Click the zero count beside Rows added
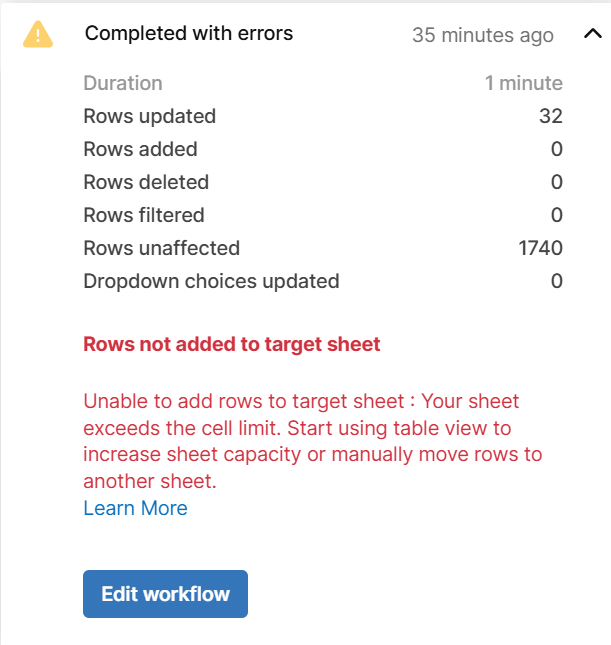Screen dimensions: 611x645 [x=557, y=149]
